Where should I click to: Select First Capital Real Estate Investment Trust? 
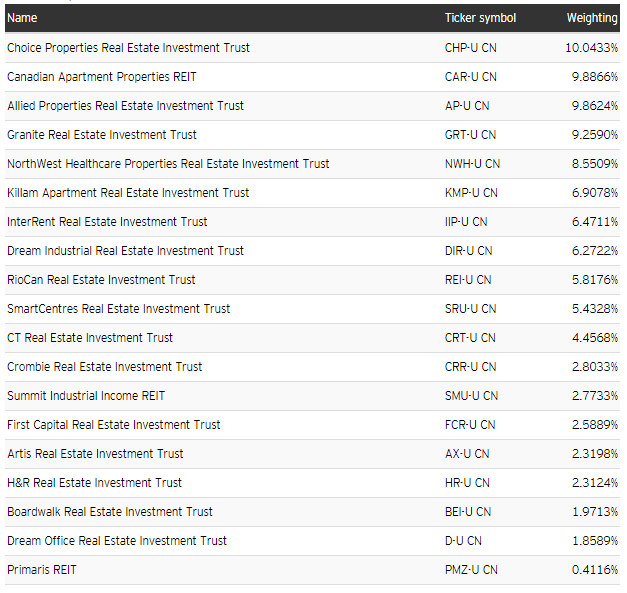point(114,425)
